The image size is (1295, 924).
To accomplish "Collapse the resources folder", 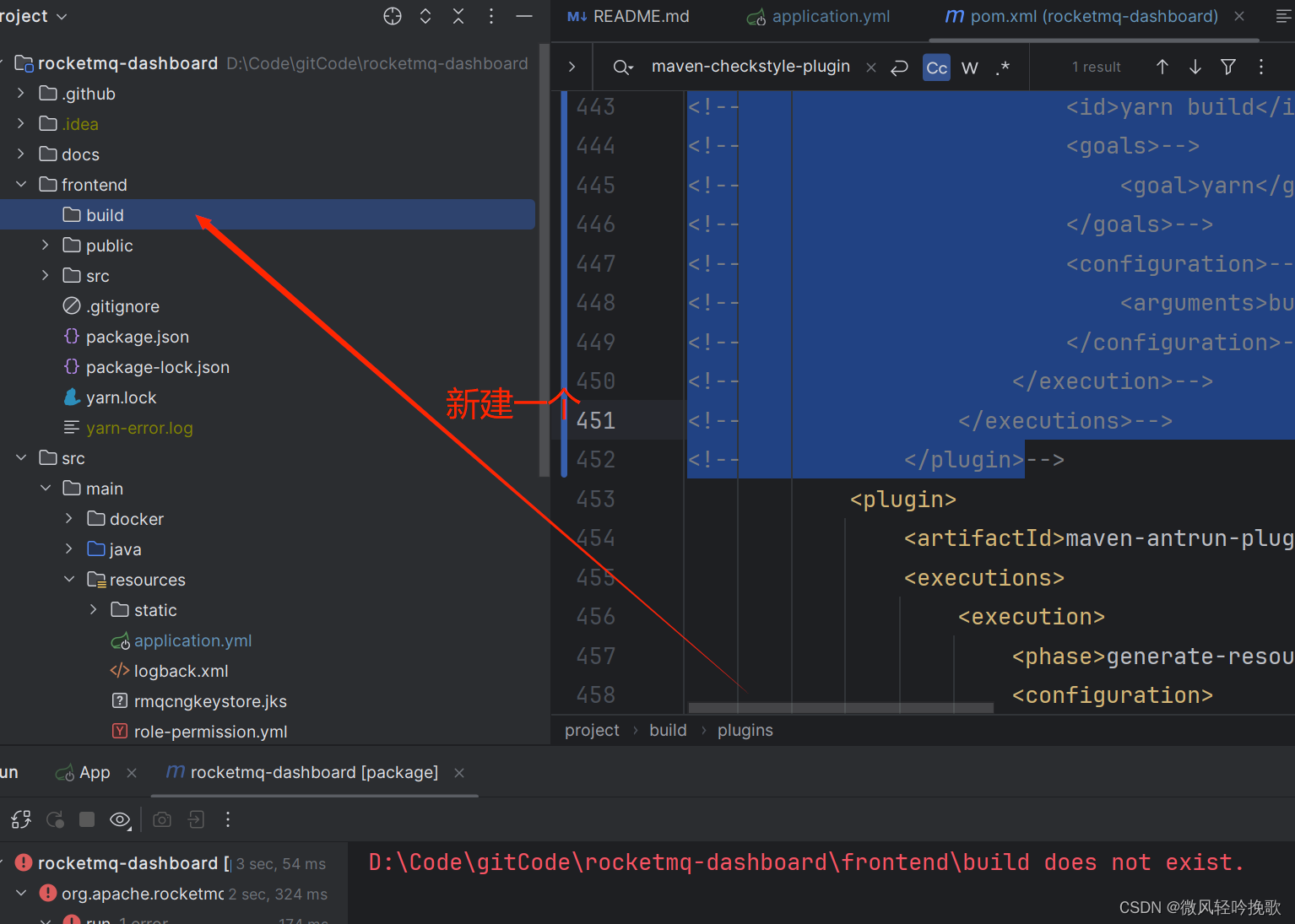I will pyautogui.click(x=69, y=580).
